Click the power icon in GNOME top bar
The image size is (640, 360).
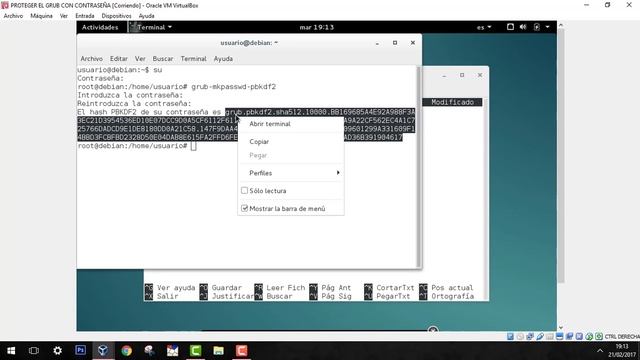point(537,27)
